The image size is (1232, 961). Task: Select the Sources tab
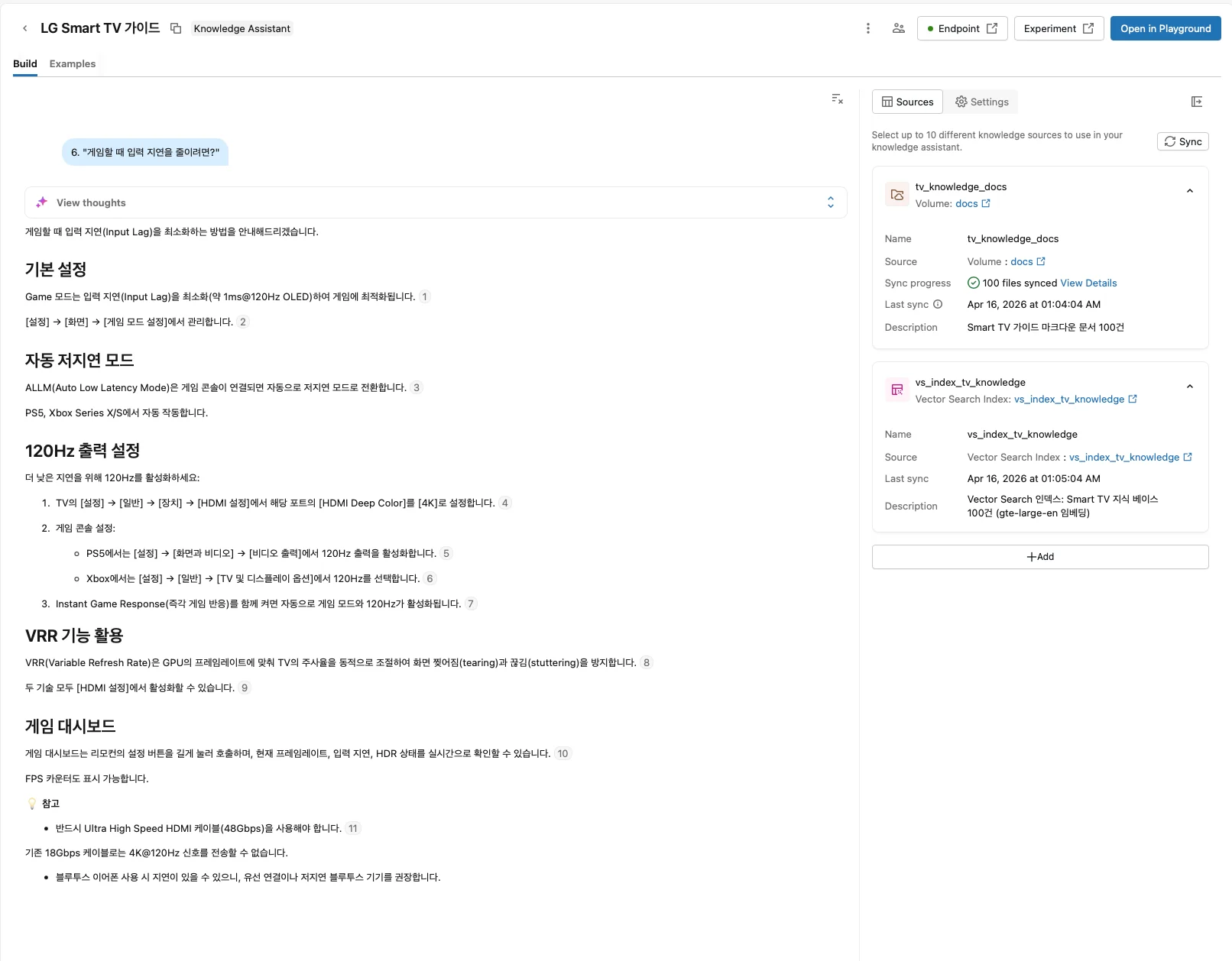click(907, 102)
